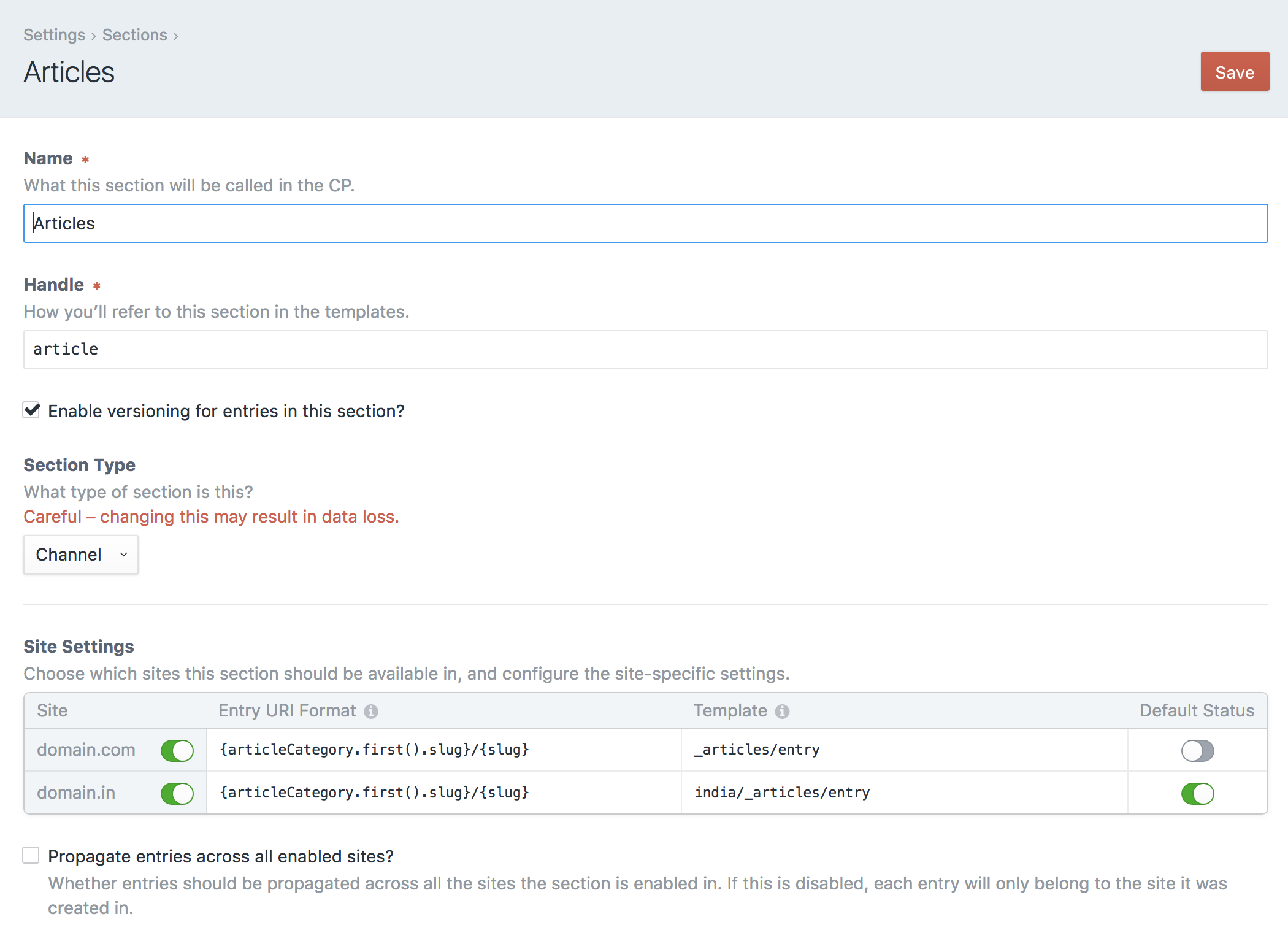Click the domain.in site label

(x=75, y=793)
